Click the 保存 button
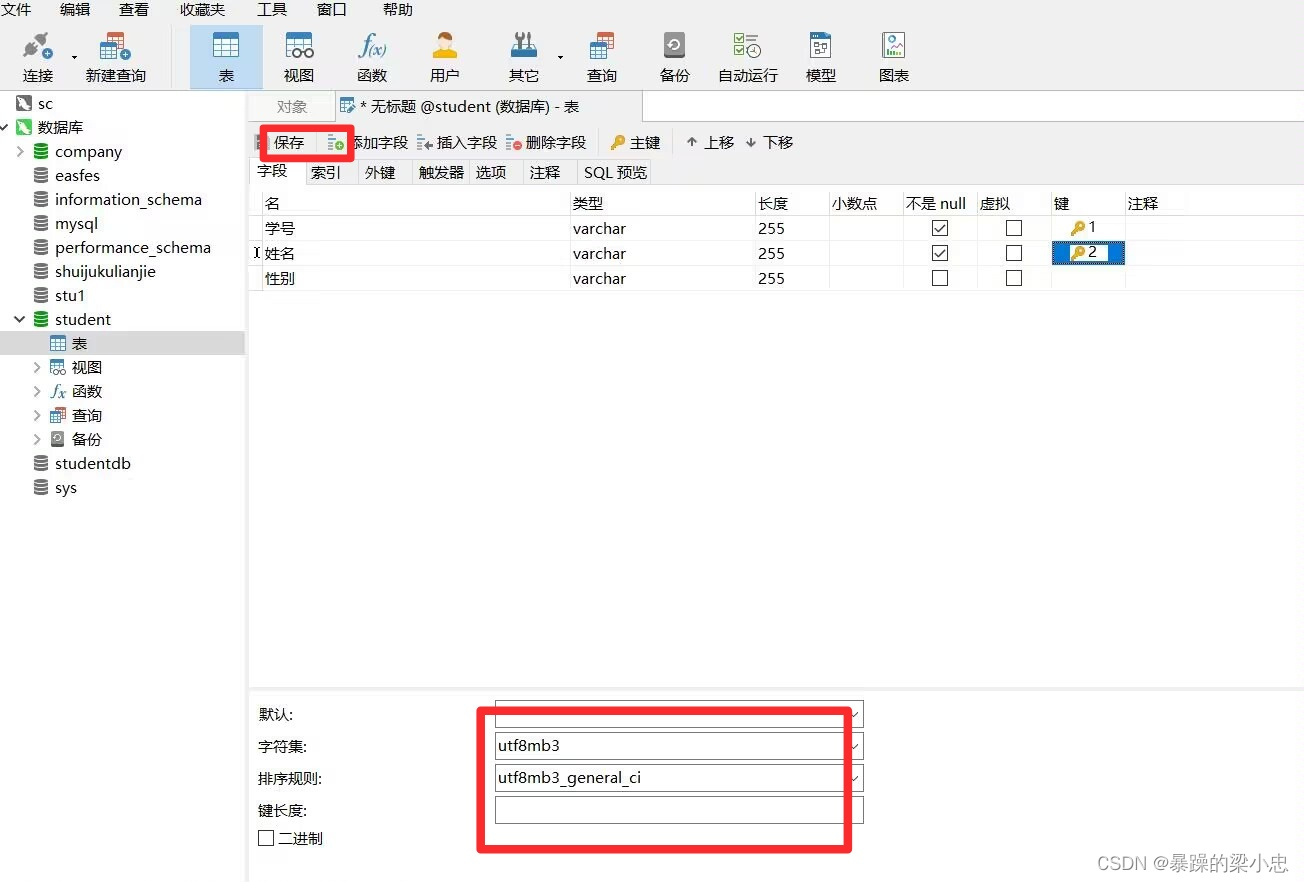This screenshot has height=882, width=1304. tap(288, 142)
